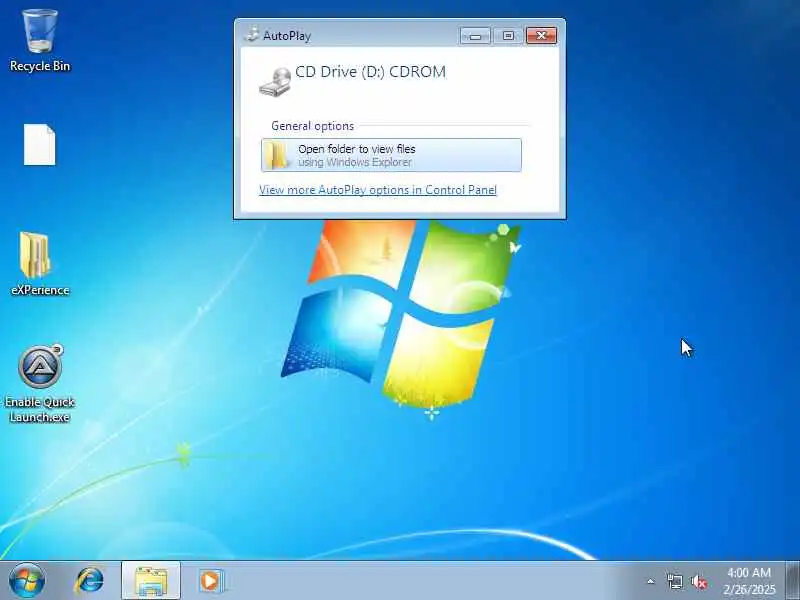Click the CD Drive (D:) CDROM heading

(x=370, y=72)
